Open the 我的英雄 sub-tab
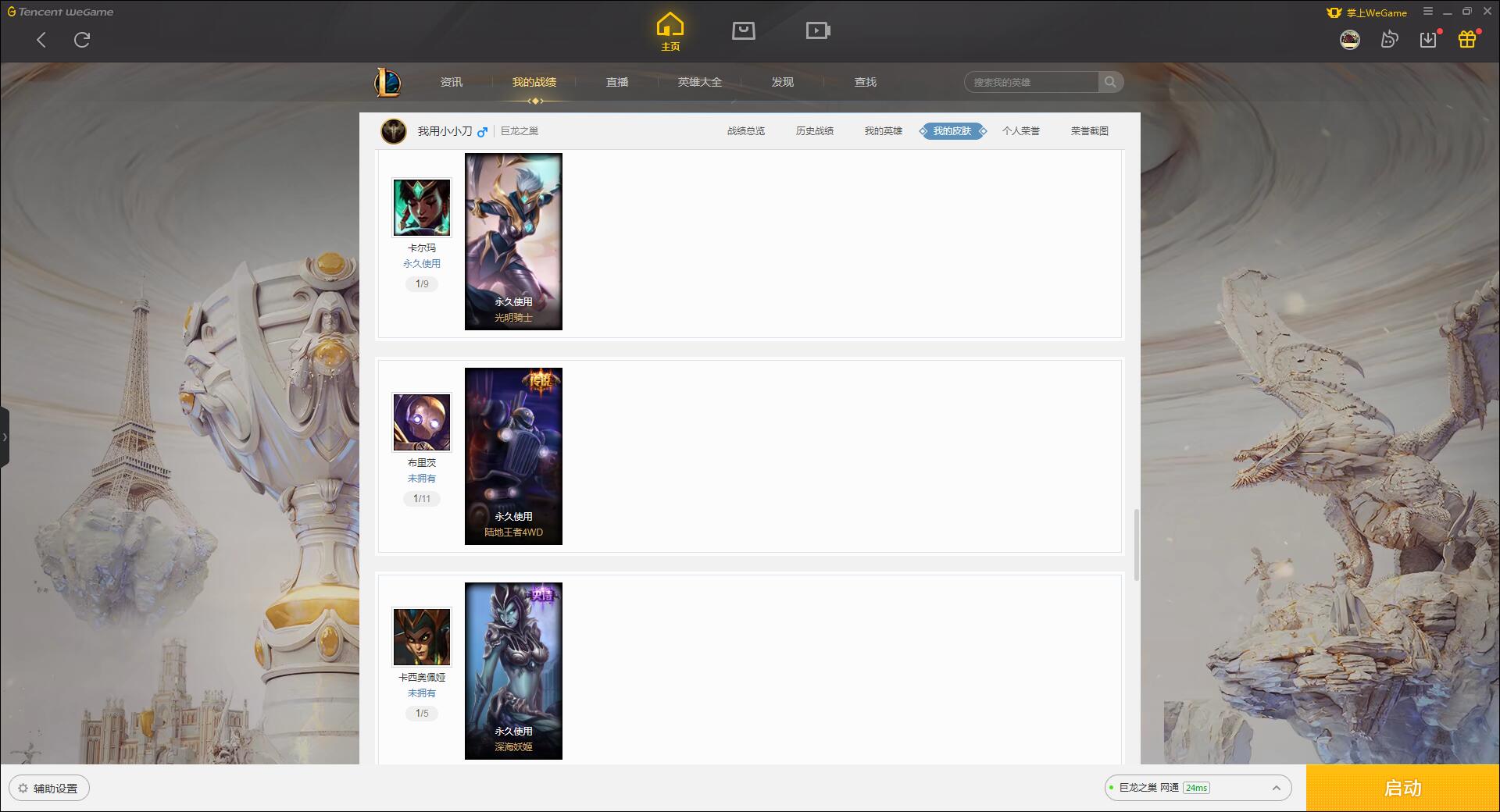 884,131
